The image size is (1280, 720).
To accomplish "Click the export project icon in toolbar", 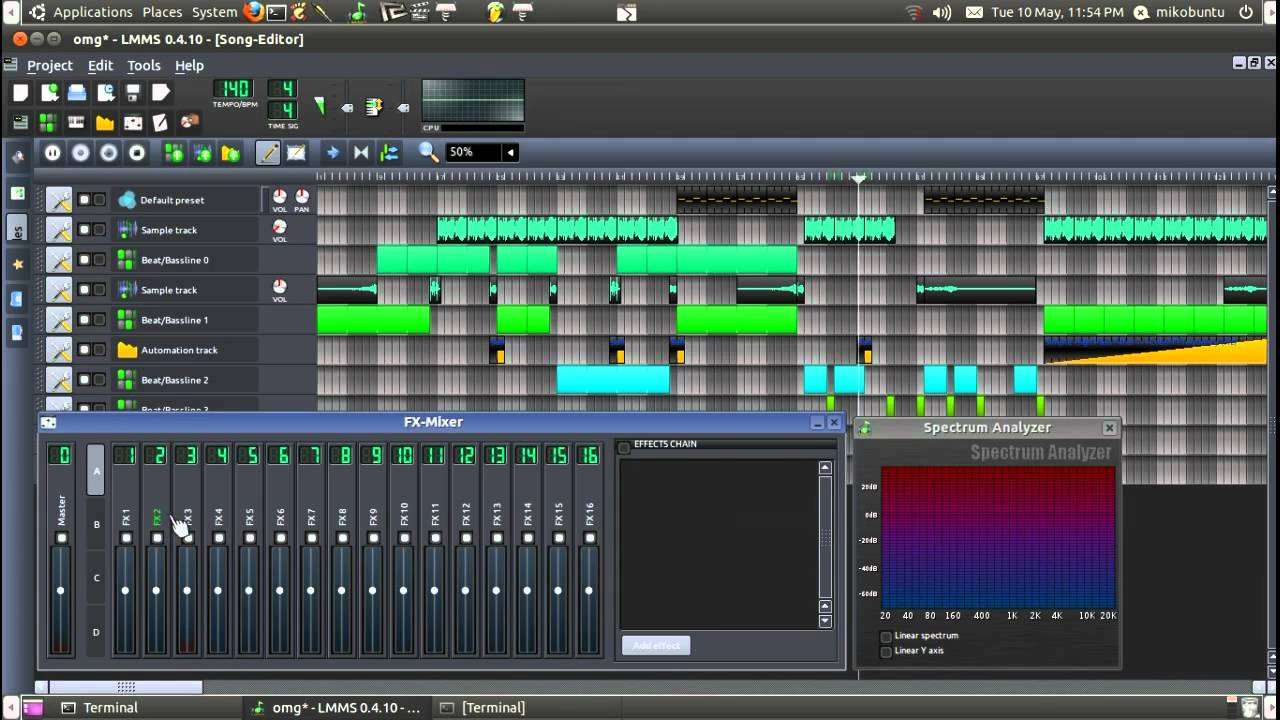I will coord(161,93).
